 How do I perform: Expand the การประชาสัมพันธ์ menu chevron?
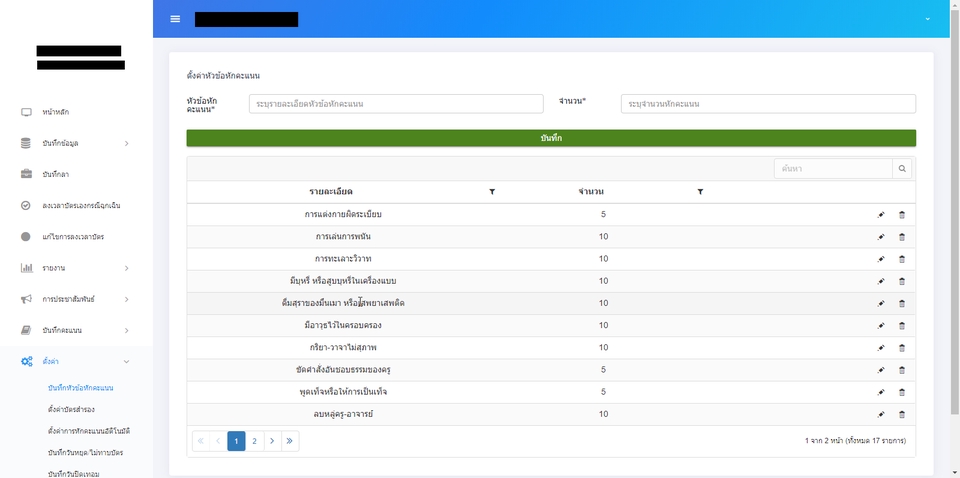[x=127, y=299]
